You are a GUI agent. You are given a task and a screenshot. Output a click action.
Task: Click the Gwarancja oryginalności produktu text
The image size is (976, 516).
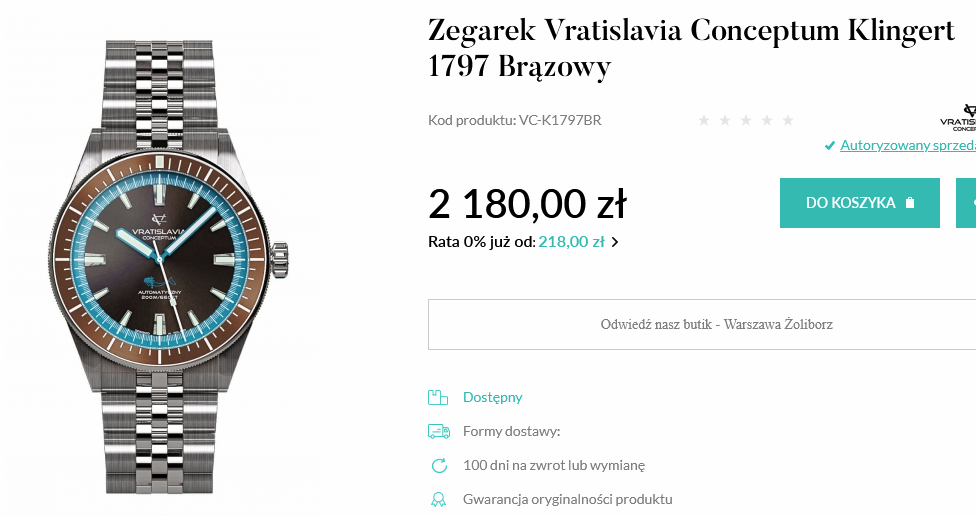[x=567, y=499]
